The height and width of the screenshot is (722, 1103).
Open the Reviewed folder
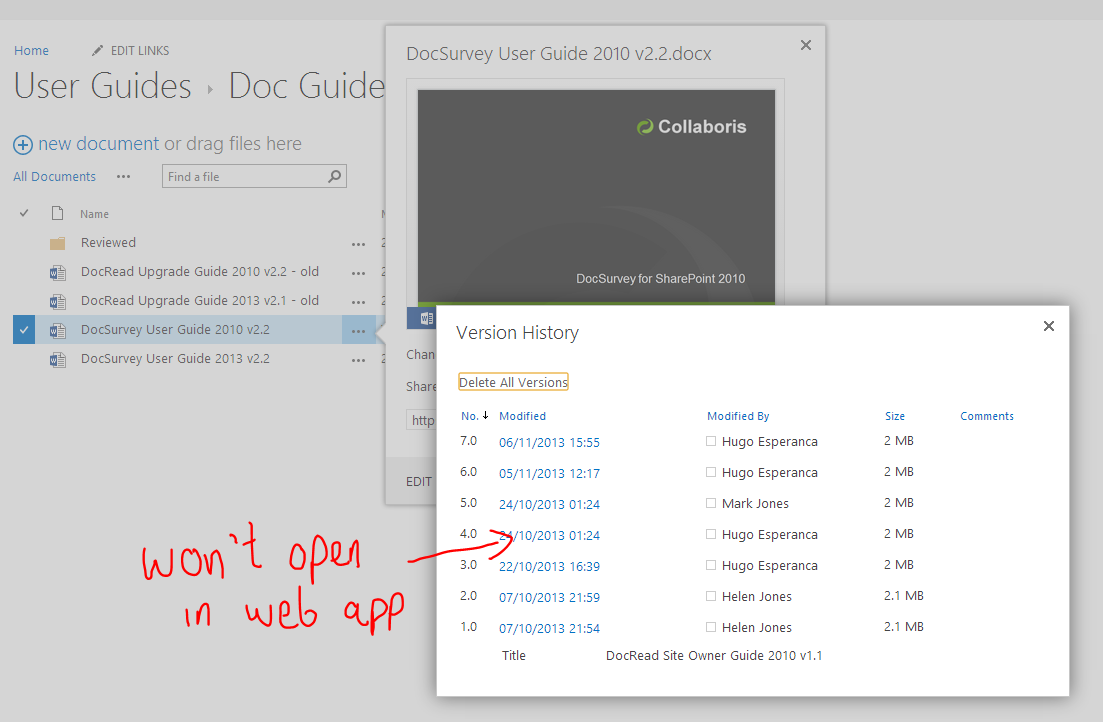pos(108,243)
